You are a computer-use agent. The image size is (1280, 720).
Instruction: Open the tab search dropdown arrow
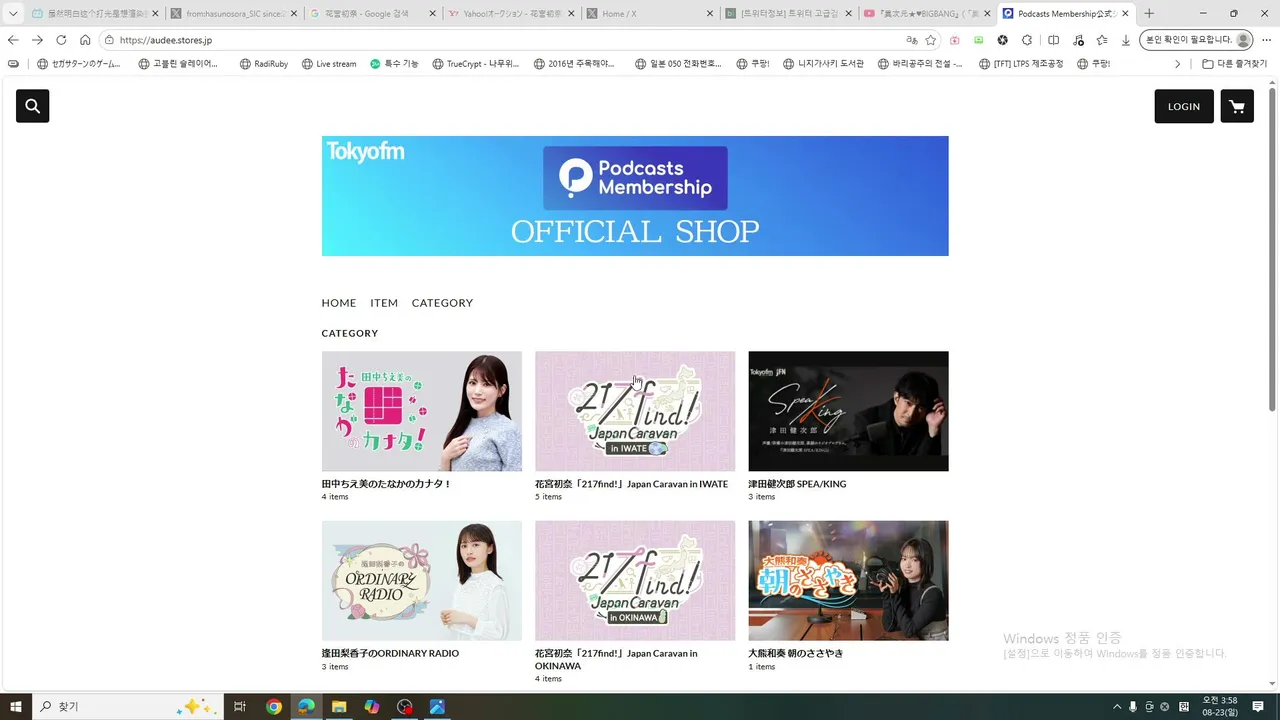click(13, 14)
